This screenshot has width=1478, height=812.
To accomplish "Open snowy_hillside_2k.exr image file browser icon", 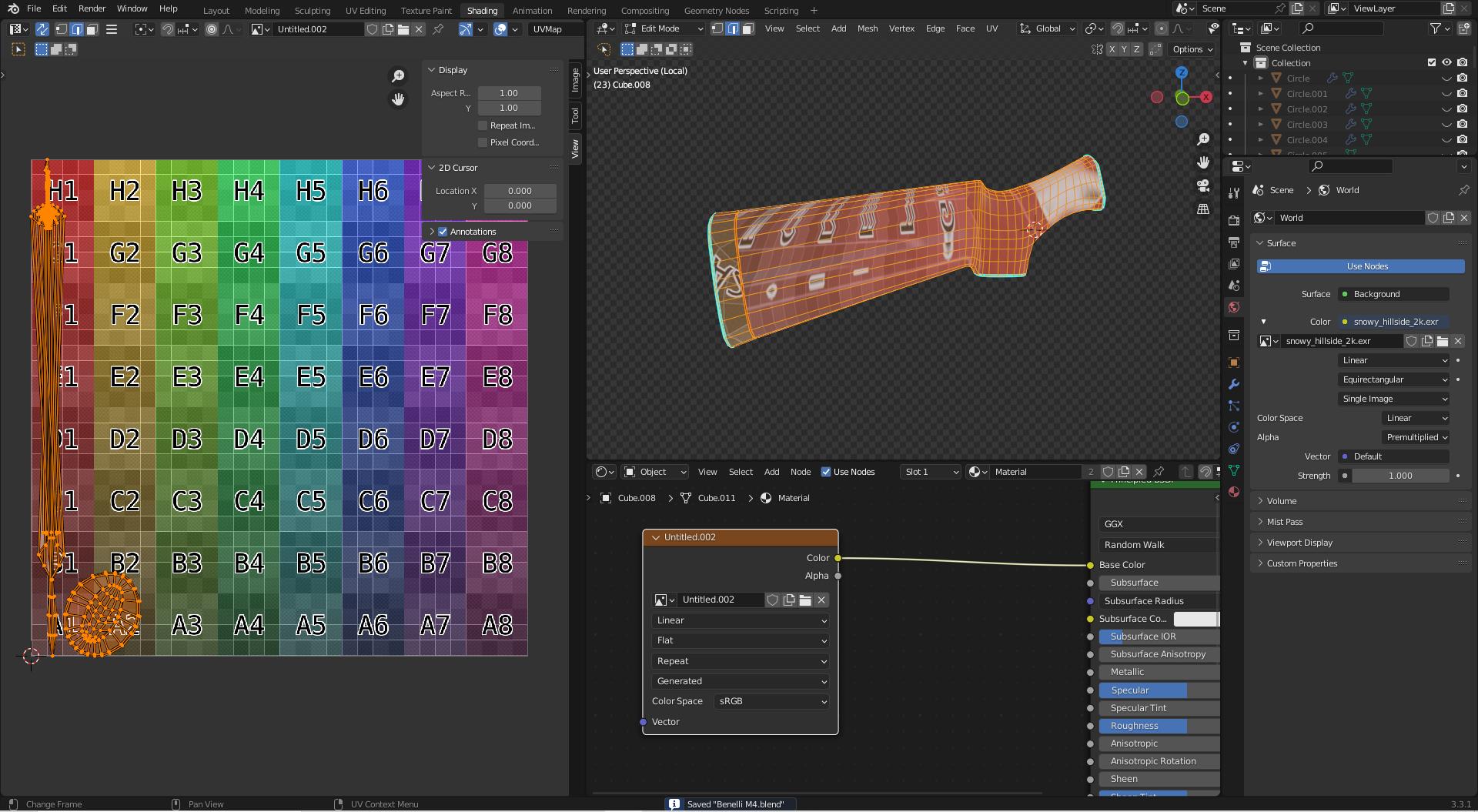I will tap(1443, 341).
